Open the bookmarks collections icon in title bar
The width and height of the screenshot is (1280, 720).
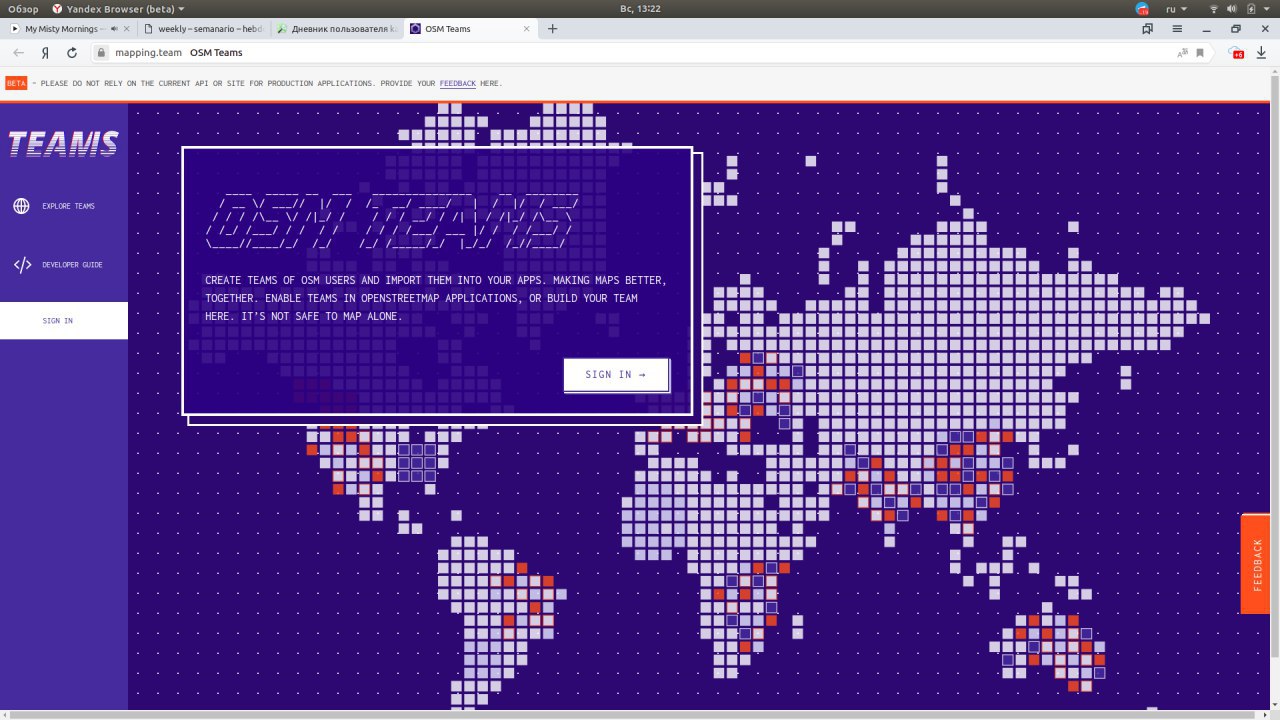point(1148,29)
